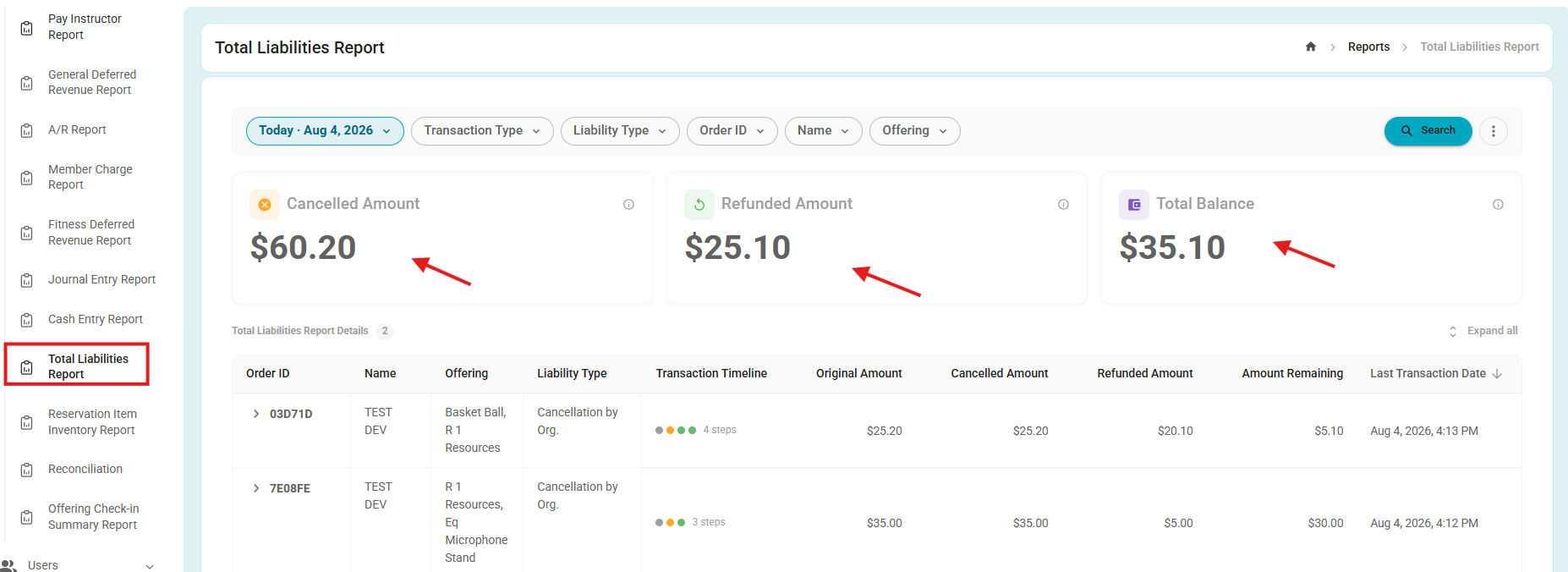Open Offering Check-in Summary Report menu item
The image size is (1568, 572).
(94, 516)
